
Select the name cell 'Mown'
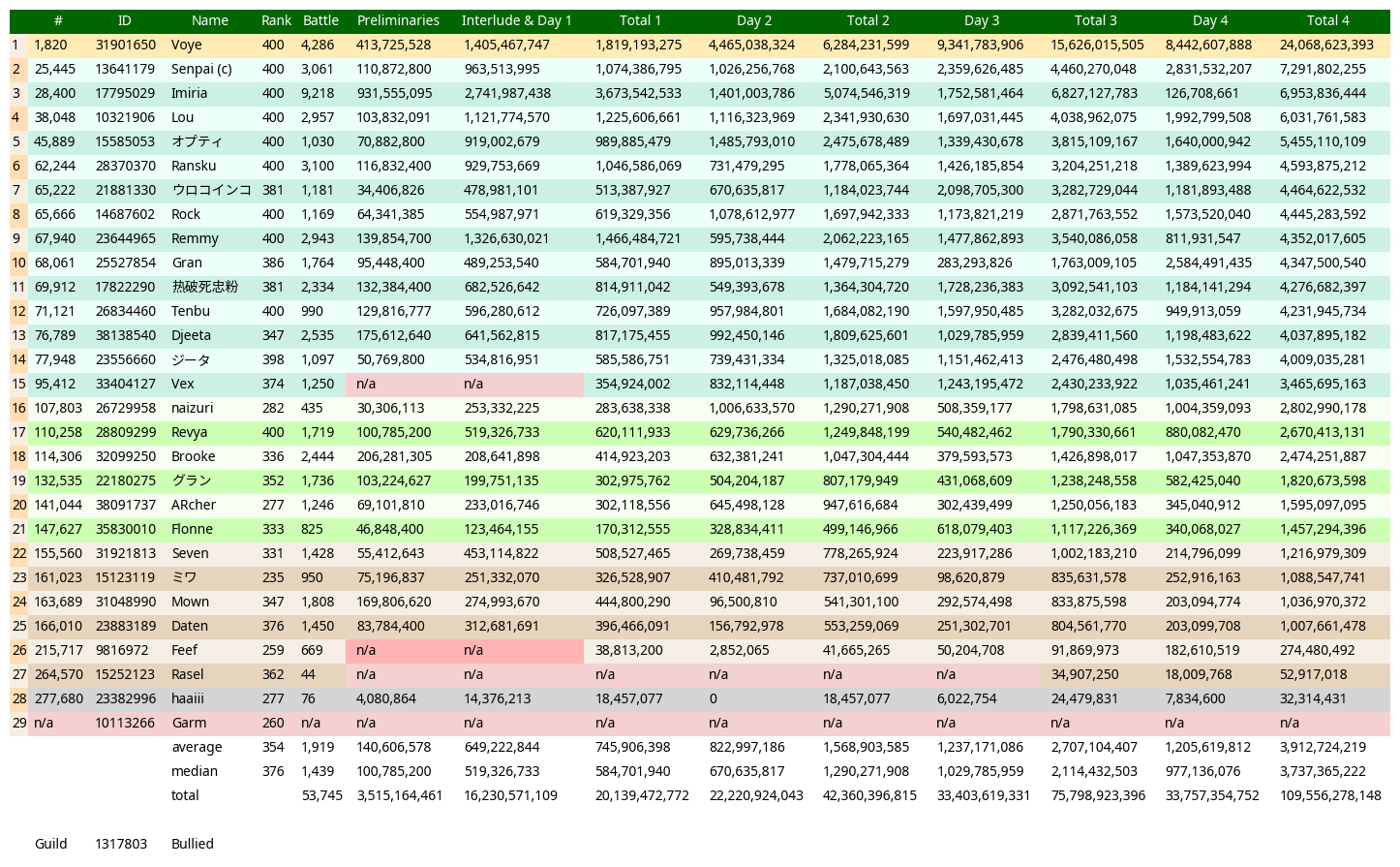tap(190, 602)
